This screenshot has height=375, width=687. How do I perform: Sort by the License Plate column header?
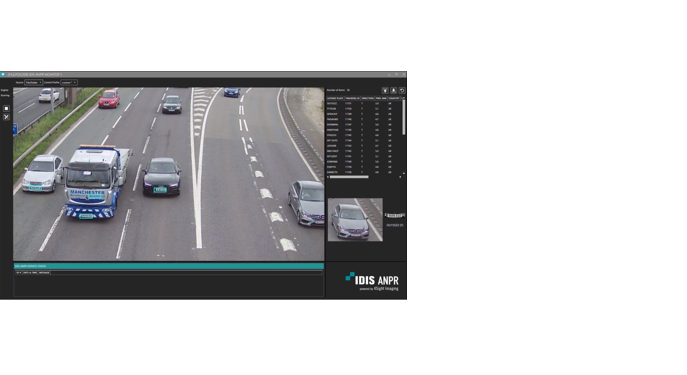coord(335,98)
